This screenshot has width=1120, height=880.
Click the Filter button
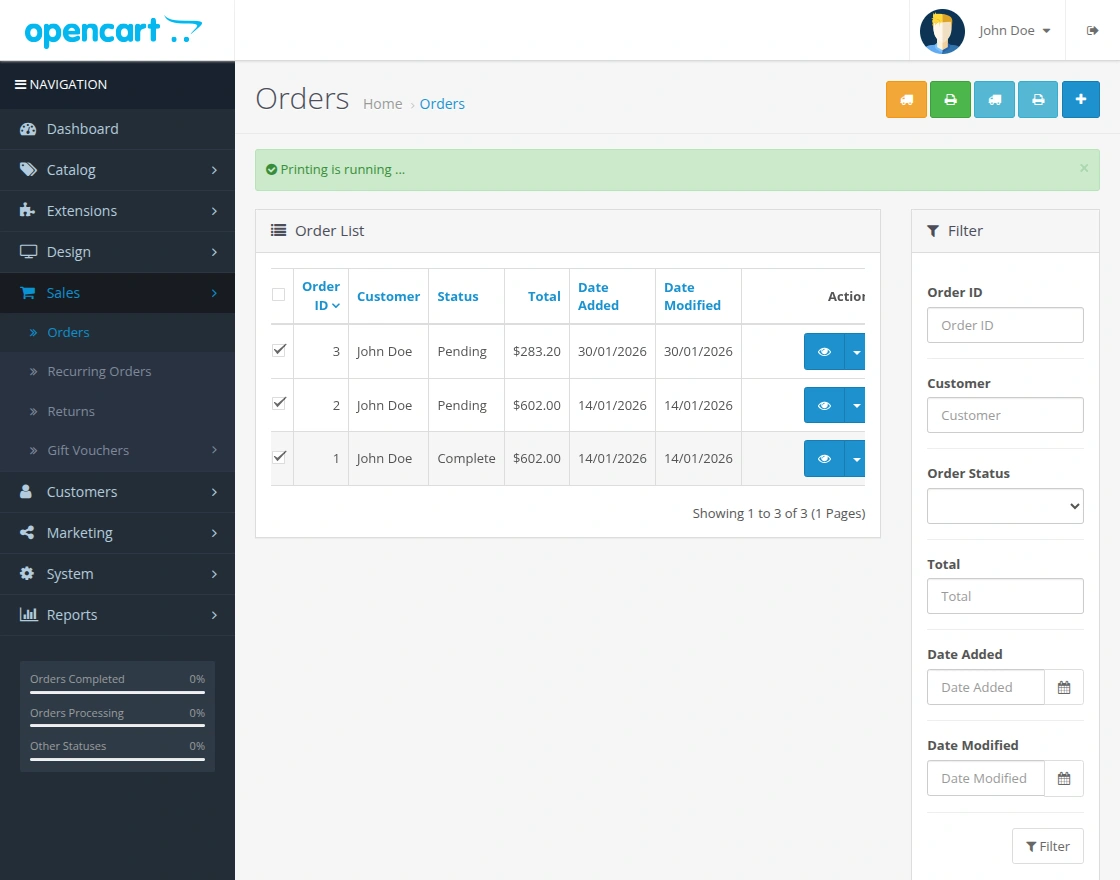[1047, 846]
